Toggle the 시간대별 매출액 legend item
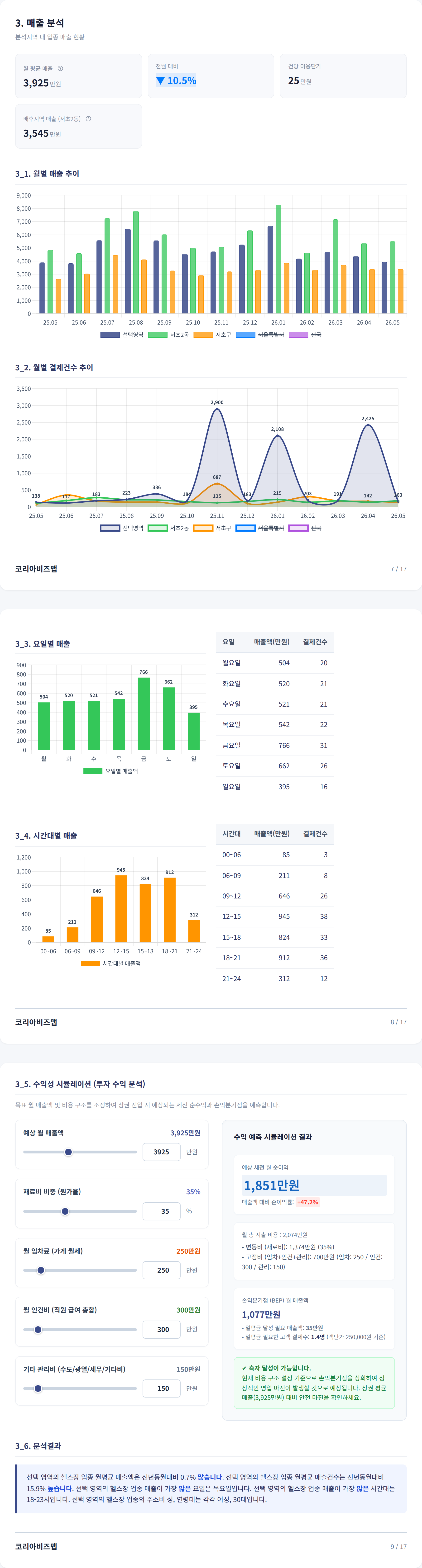422x1568 pixels. (x=111, y=963)
